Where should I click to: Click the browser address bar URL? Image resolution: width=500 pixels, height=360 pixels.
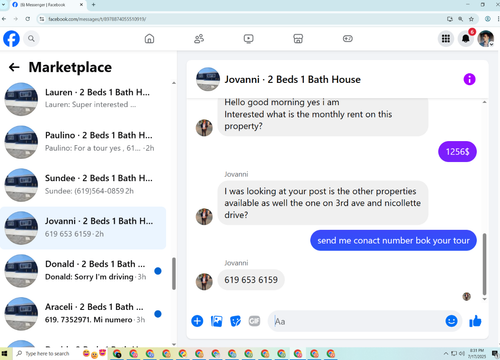[97, 19]
